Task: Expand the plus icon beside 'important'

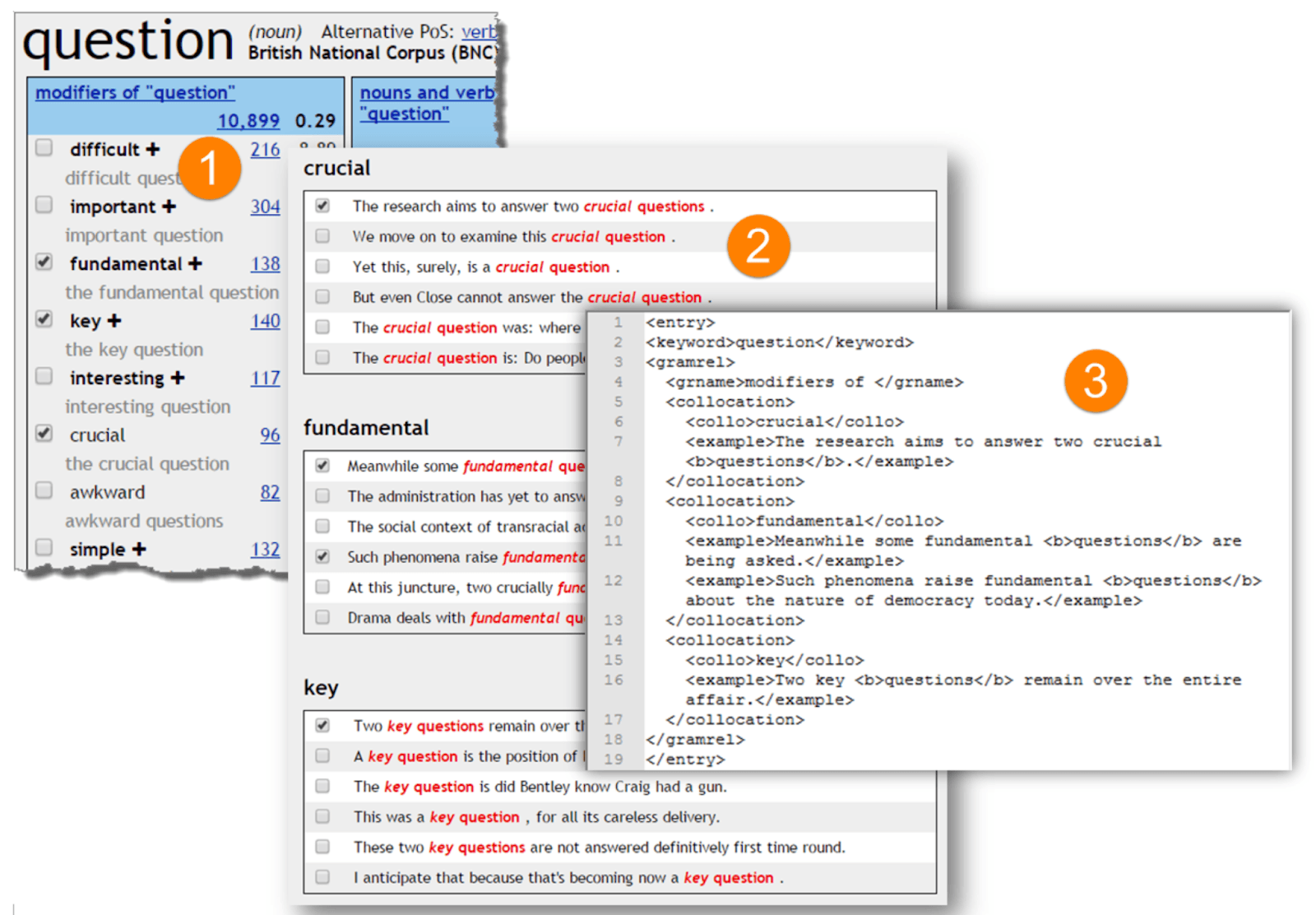Action: point(169,207)
